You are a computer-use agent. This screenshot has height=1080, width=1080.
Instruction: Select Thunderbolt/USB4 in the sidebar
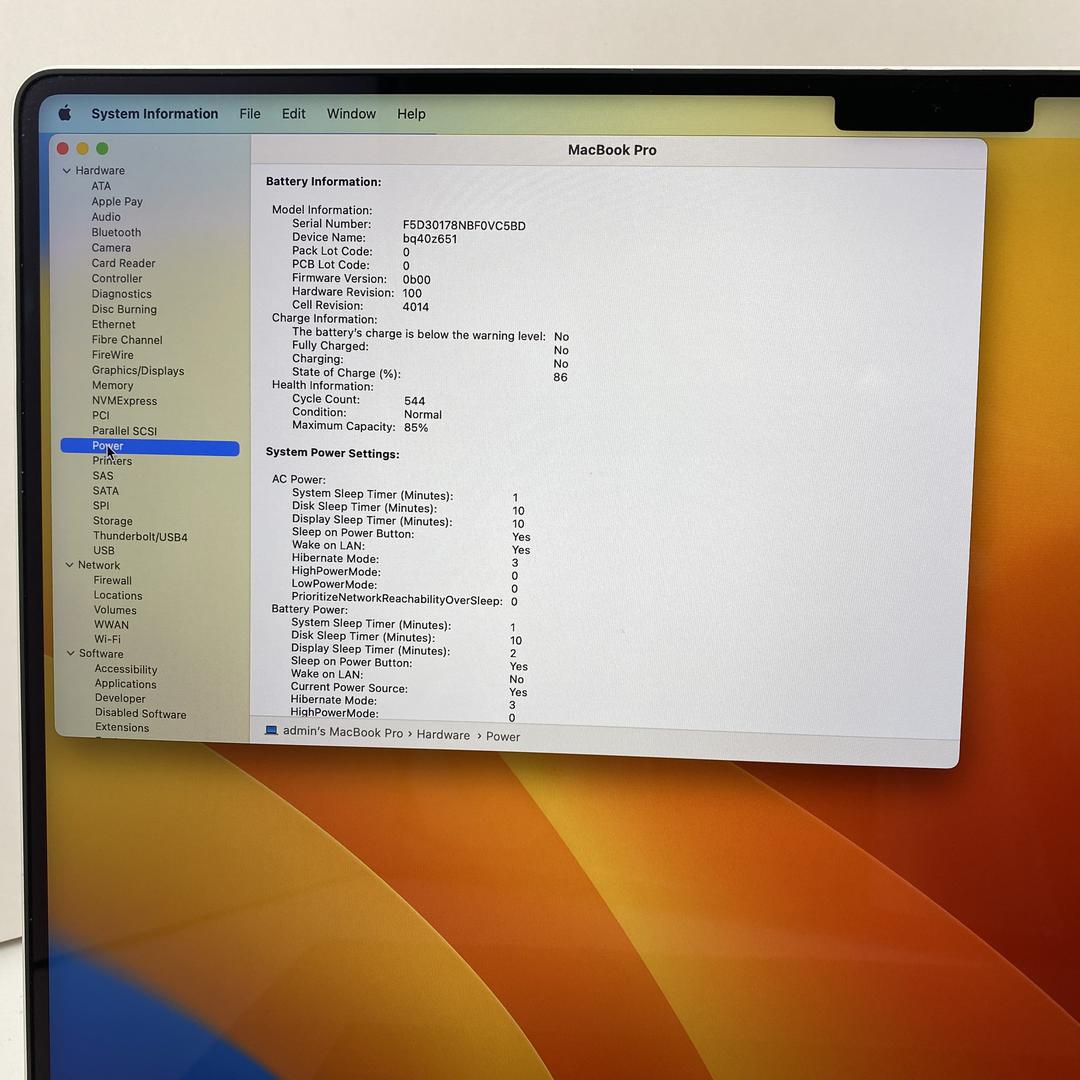point(141,537)
